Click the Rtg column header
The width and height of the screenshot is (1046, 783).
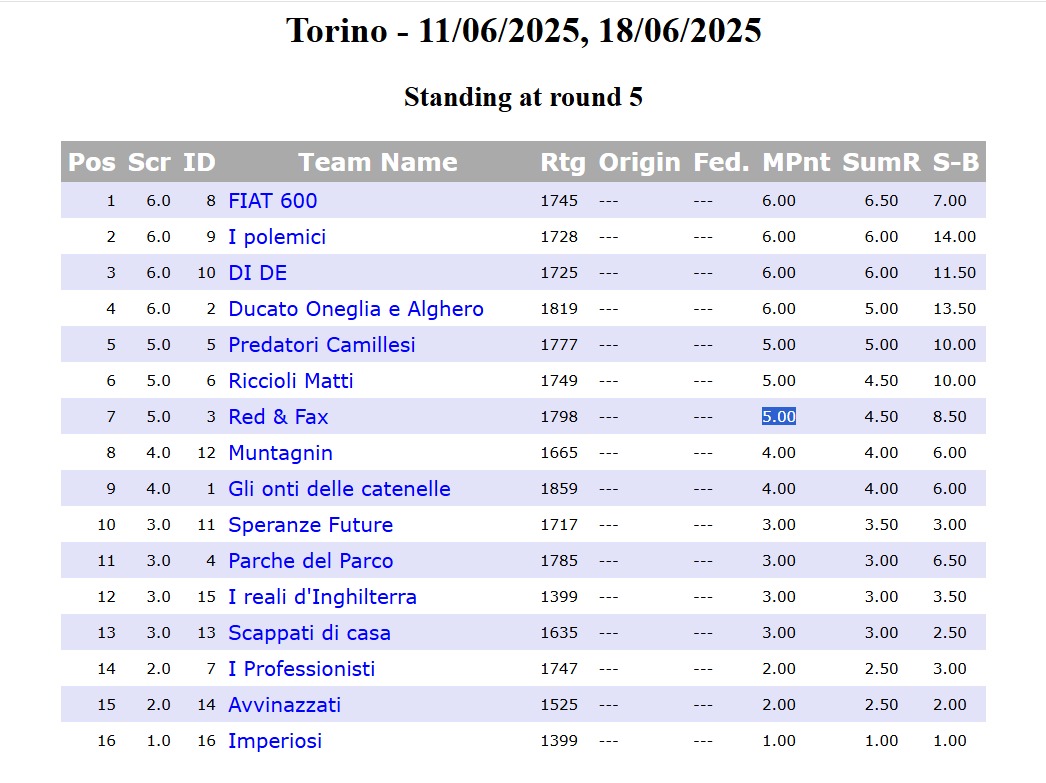[562, 162]
